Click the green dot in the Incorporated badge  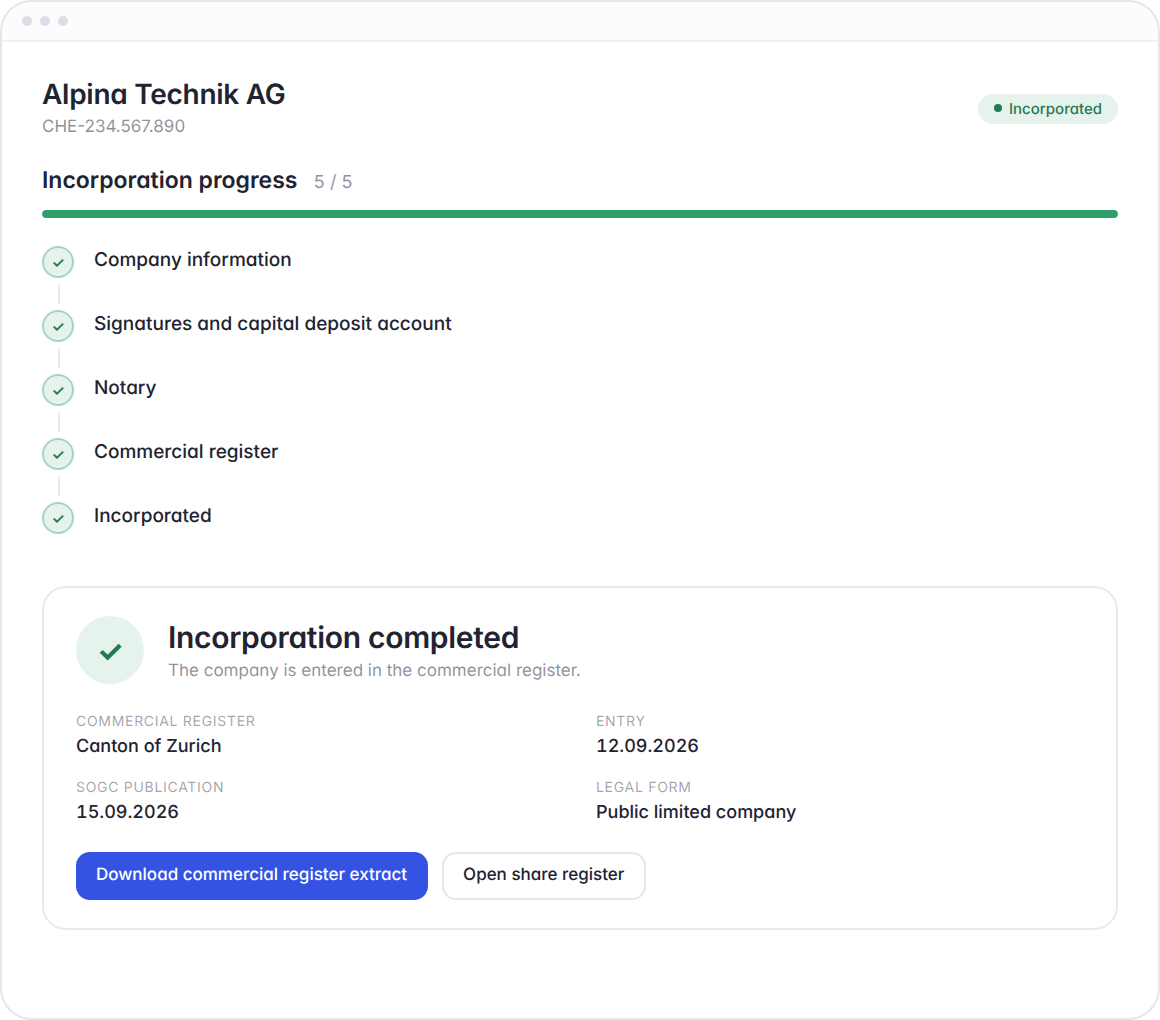pyautogui.click(x=997, y=108)
